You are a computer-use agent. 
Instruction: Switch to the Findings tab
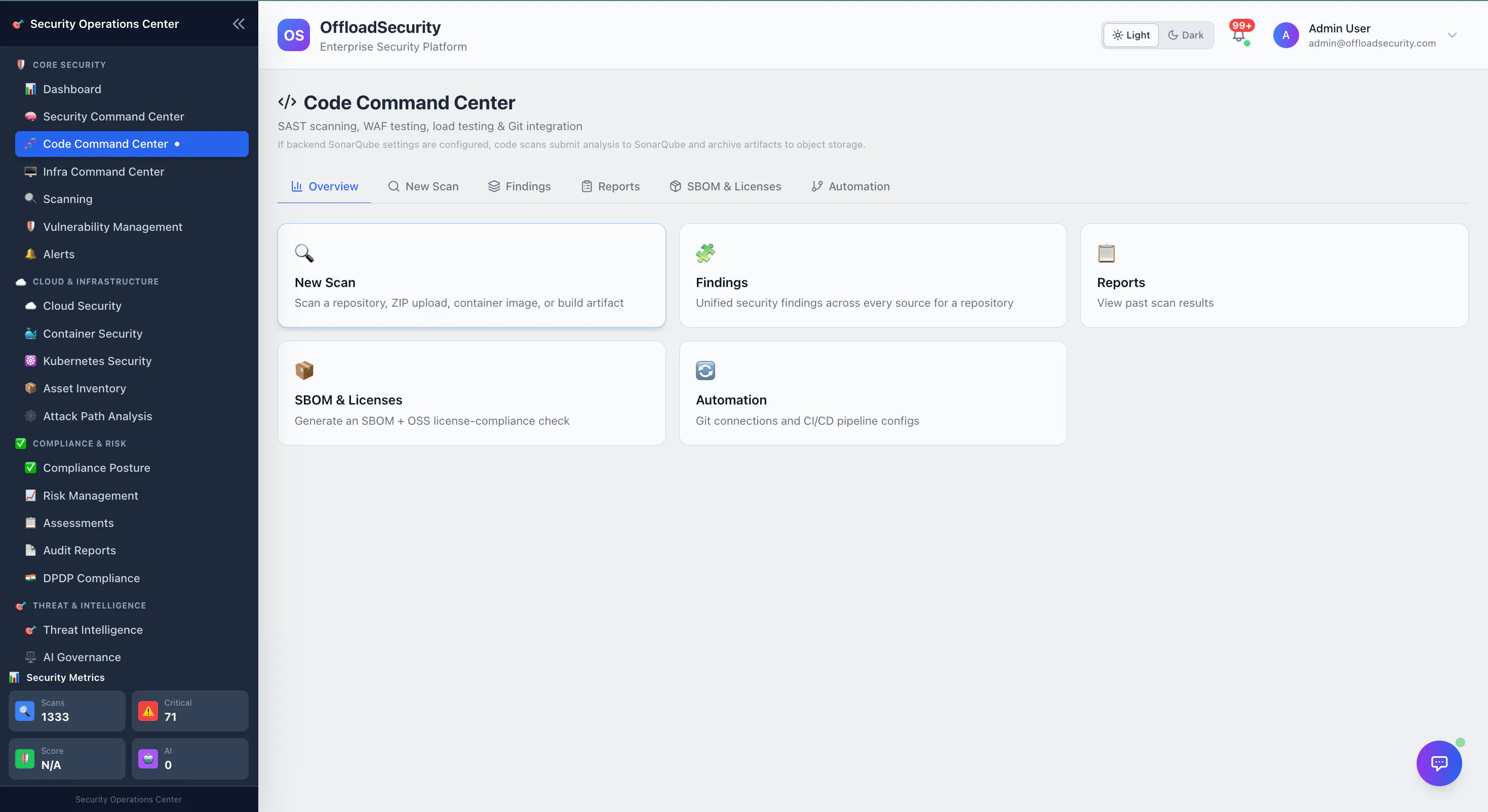[x=519, y=186]
